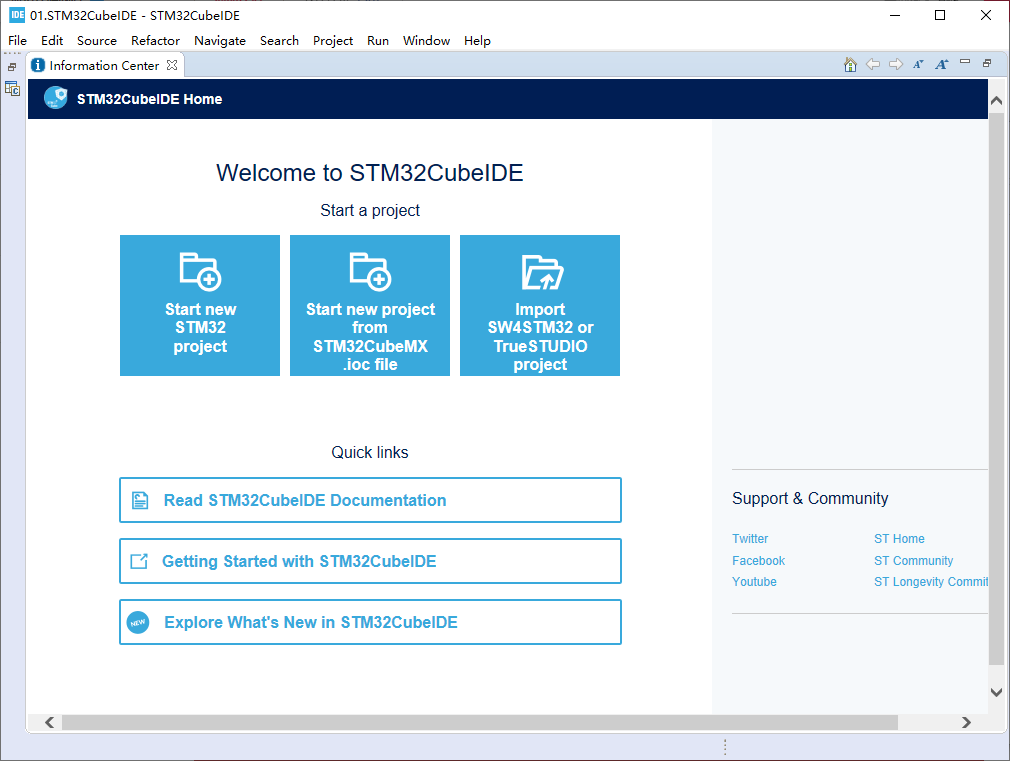Image resolution: width=1010 pixels, height=761 pixels.
Task: Open the ST Home link
Action: [x=899, y=539]
